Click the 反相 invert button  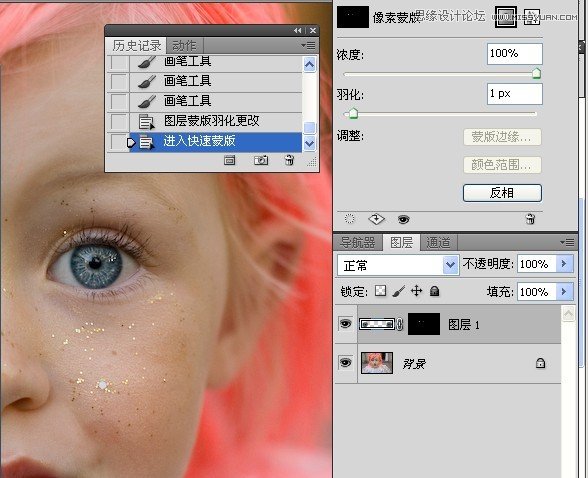pos(502,193)
